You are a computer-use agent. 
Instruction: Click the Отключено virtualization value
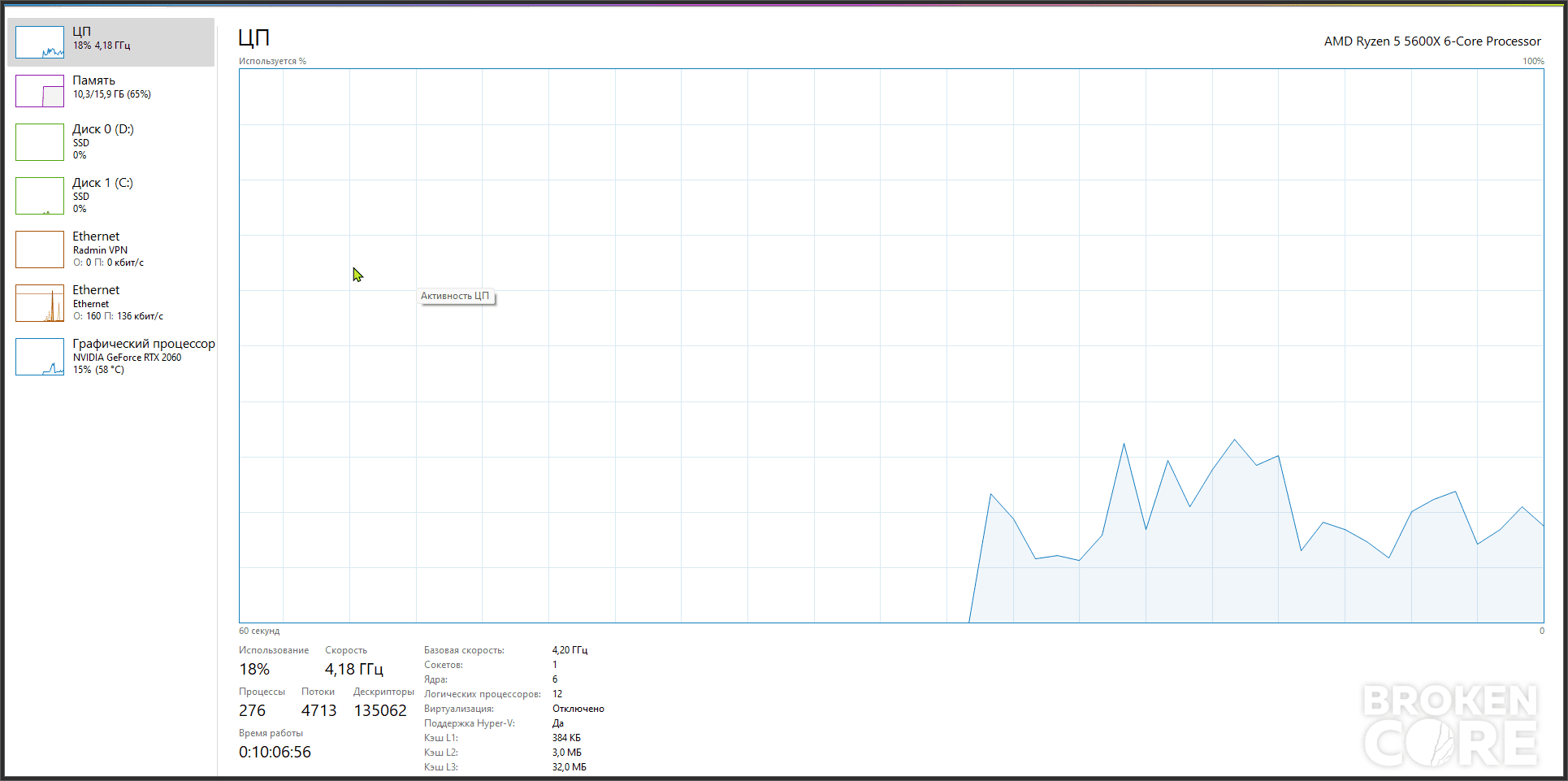coord(578,709)
